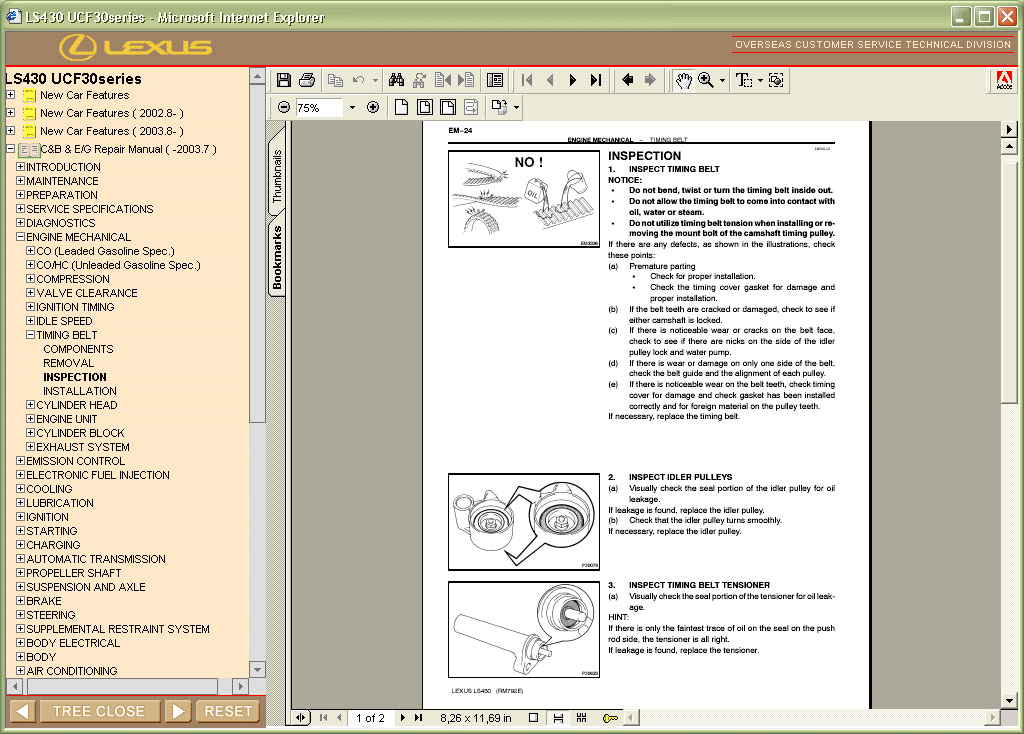Open the document pane menu arrow
This screenshot has width=1024, height=734.
coord(1009,129)
